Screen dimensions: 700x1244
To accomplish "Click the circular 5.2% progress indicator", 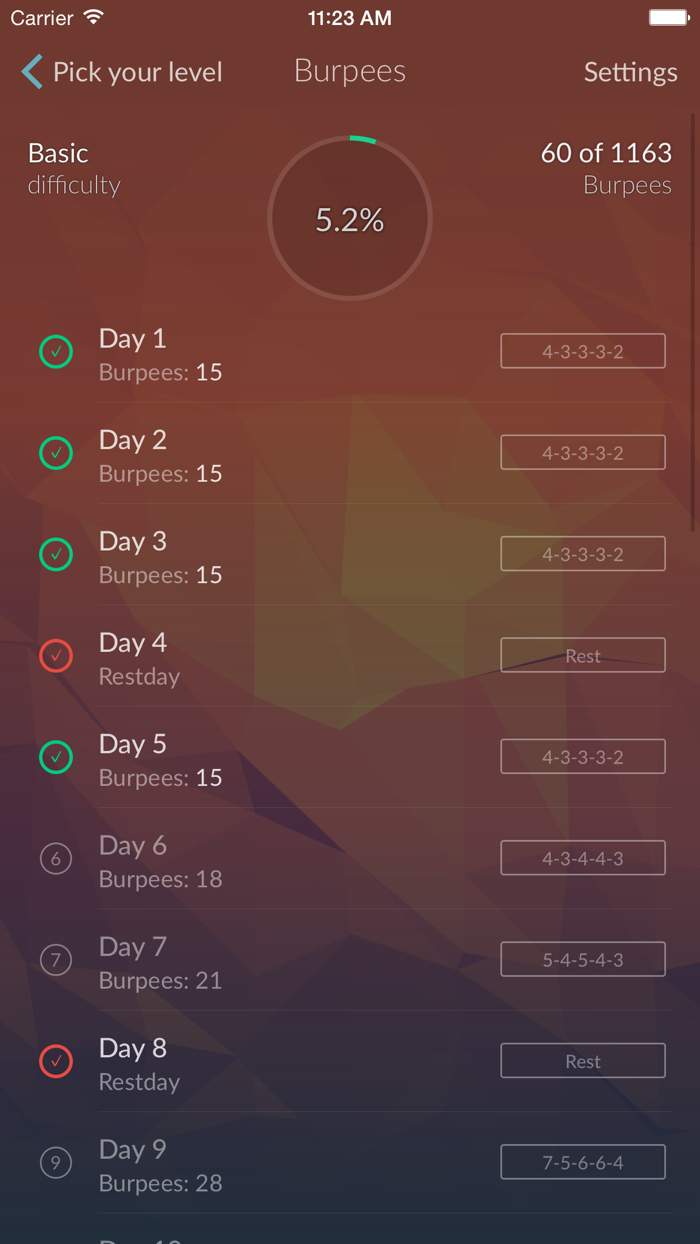I will click(x=349, y=218).
